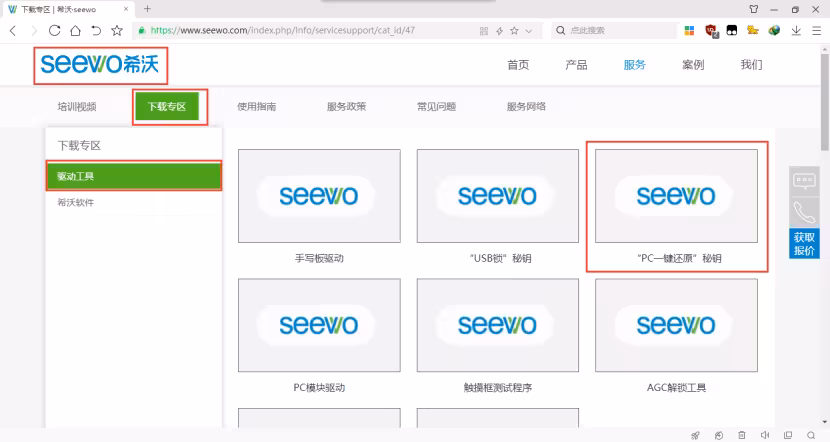Open the online chat bubble icon
Screen dimensions: 830x442
[x=804, y=181]
